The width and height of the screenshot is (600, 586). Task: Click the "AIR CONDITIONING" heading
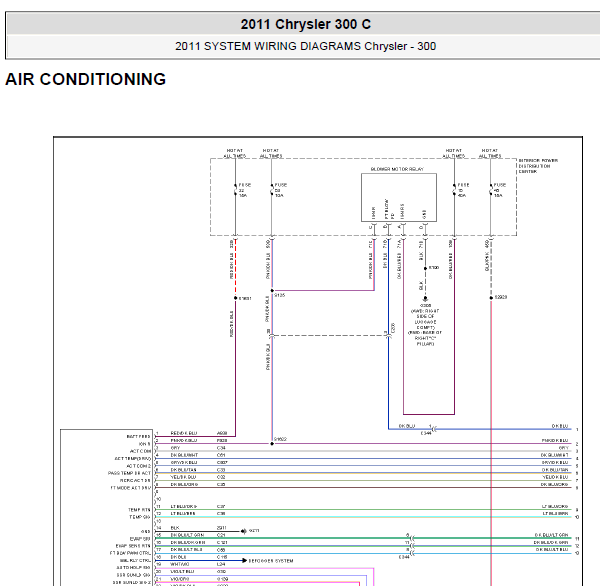[86, 79]
